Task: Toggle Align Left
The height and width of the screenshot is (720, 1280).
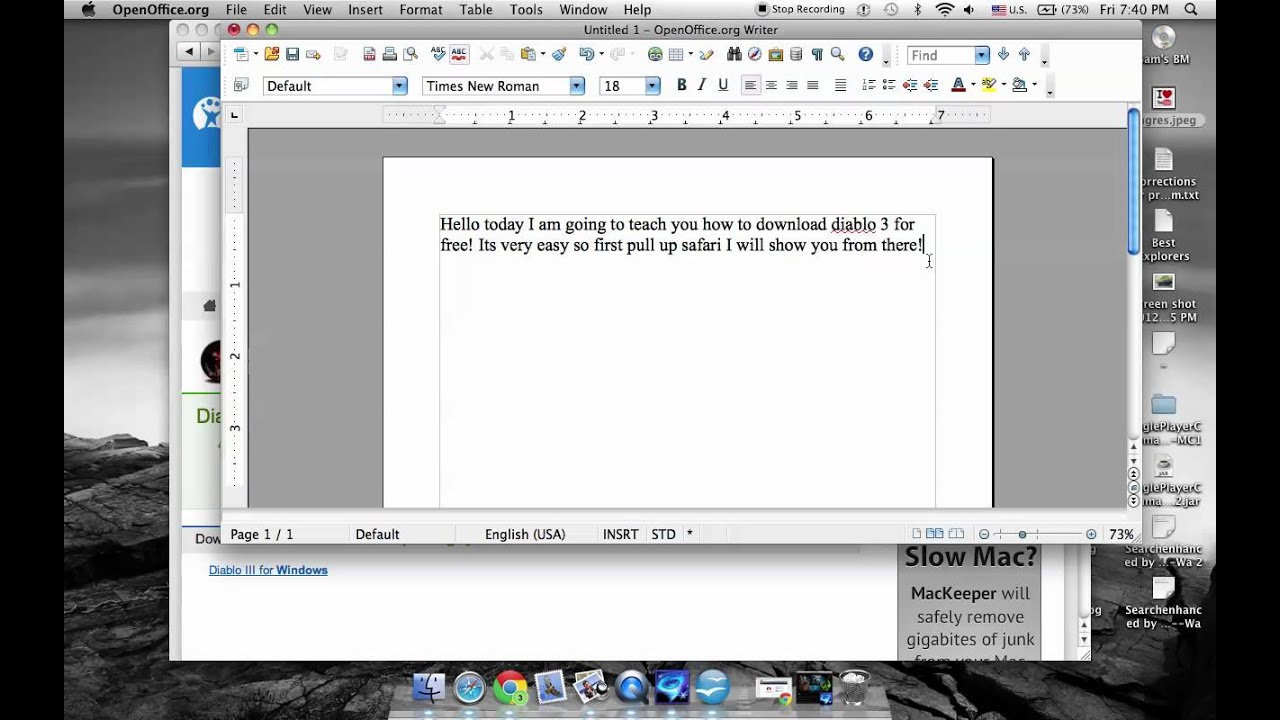Action: 750,85
